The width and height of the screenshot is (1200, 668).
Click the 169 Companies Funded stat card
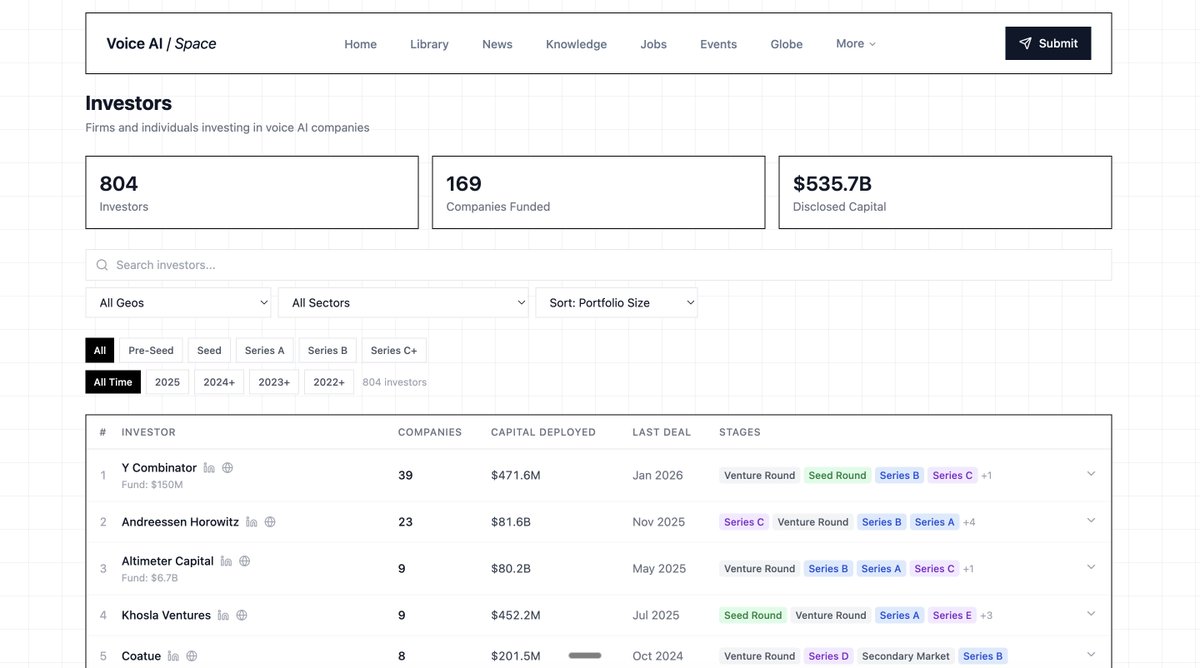click(x=598, y=192)
